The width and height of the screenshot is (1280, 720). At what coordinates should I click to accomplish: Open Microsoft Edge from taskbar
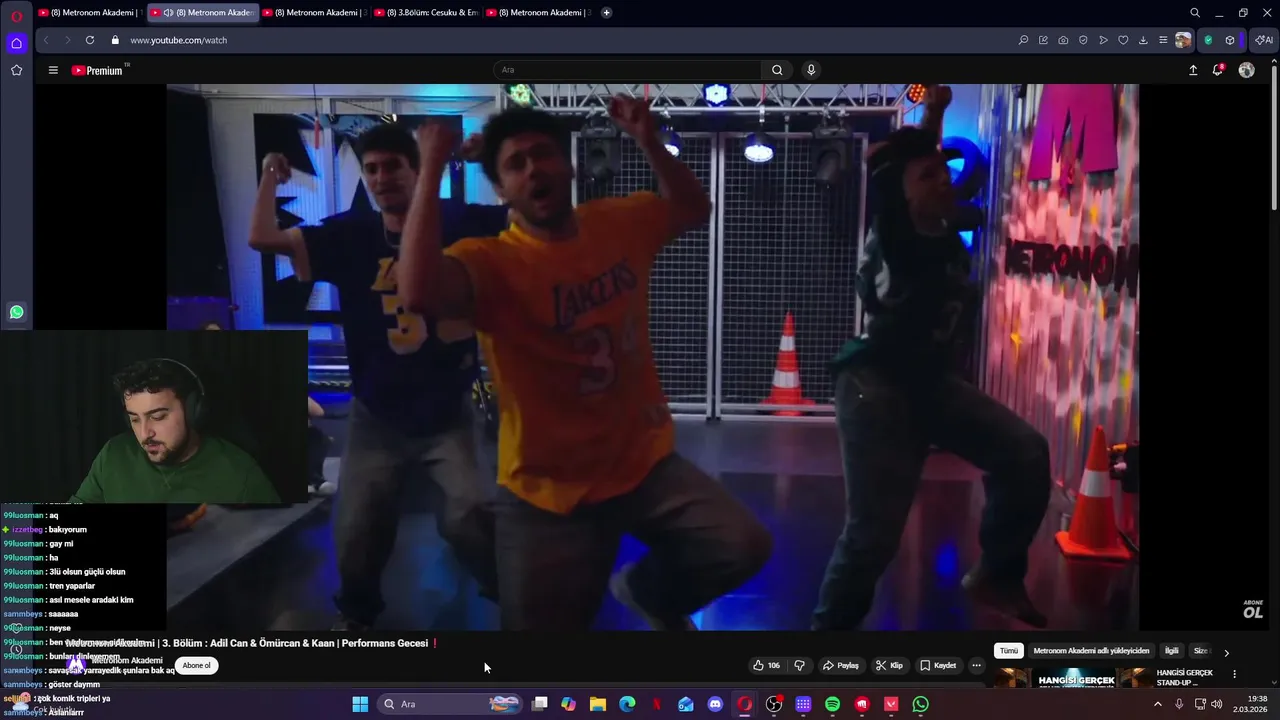627,704
